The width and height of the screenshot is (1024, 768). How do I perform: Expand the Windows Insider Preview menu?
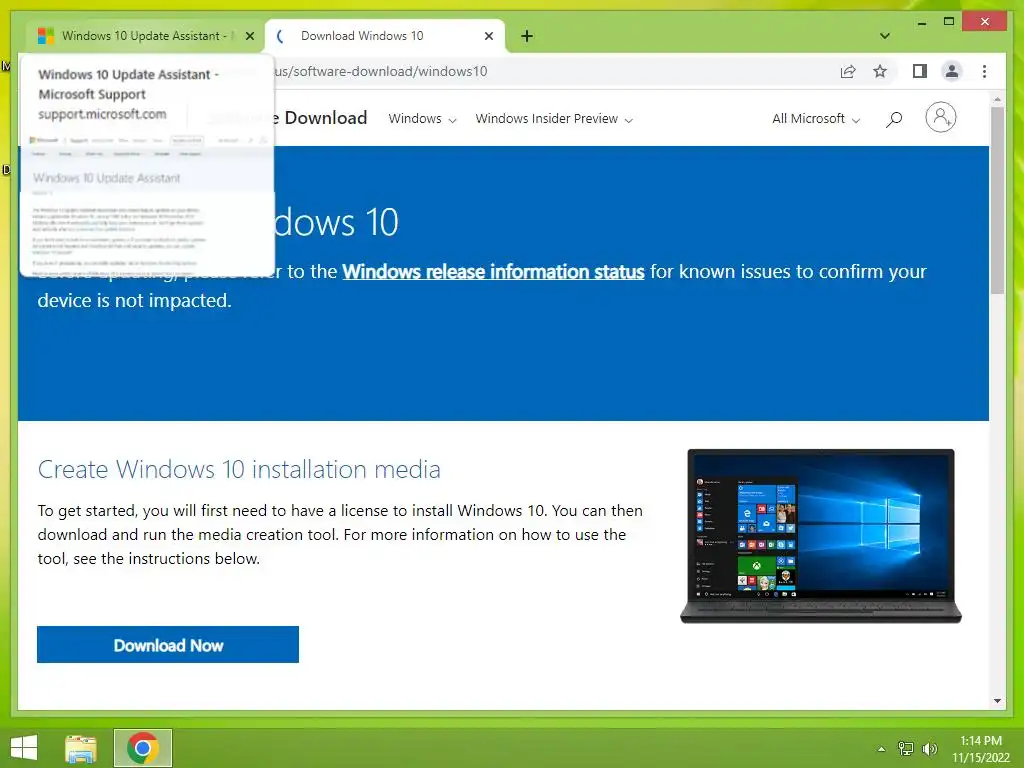click(554, 119)
